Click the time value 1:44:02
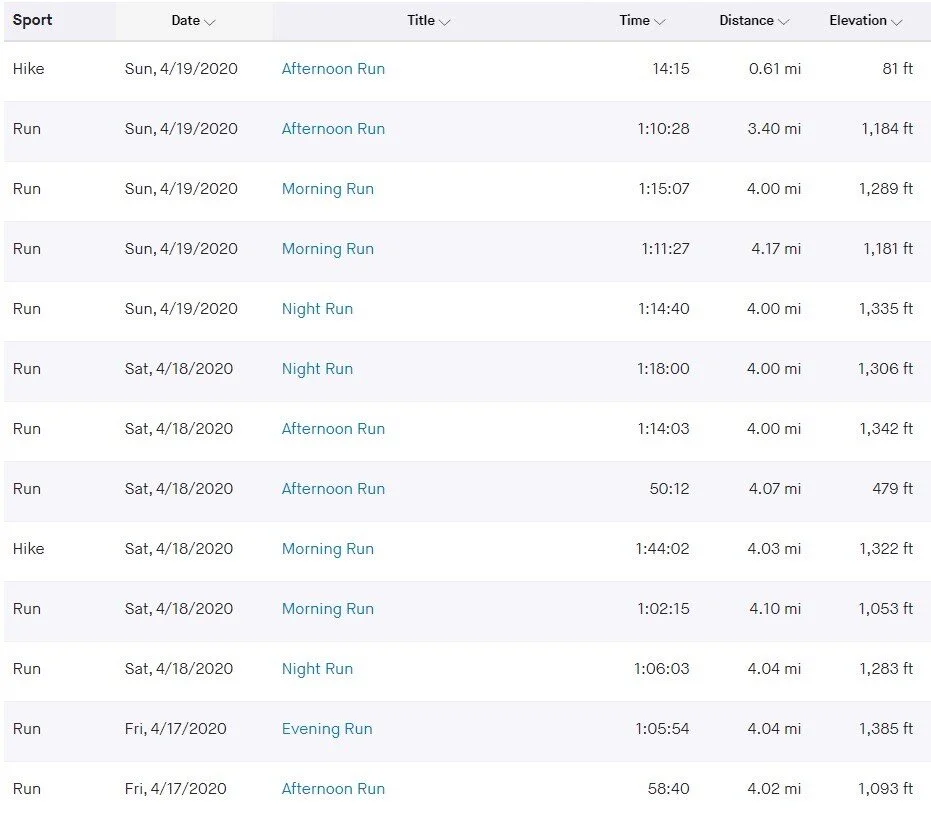931x818 pixels. coord(663,548)
